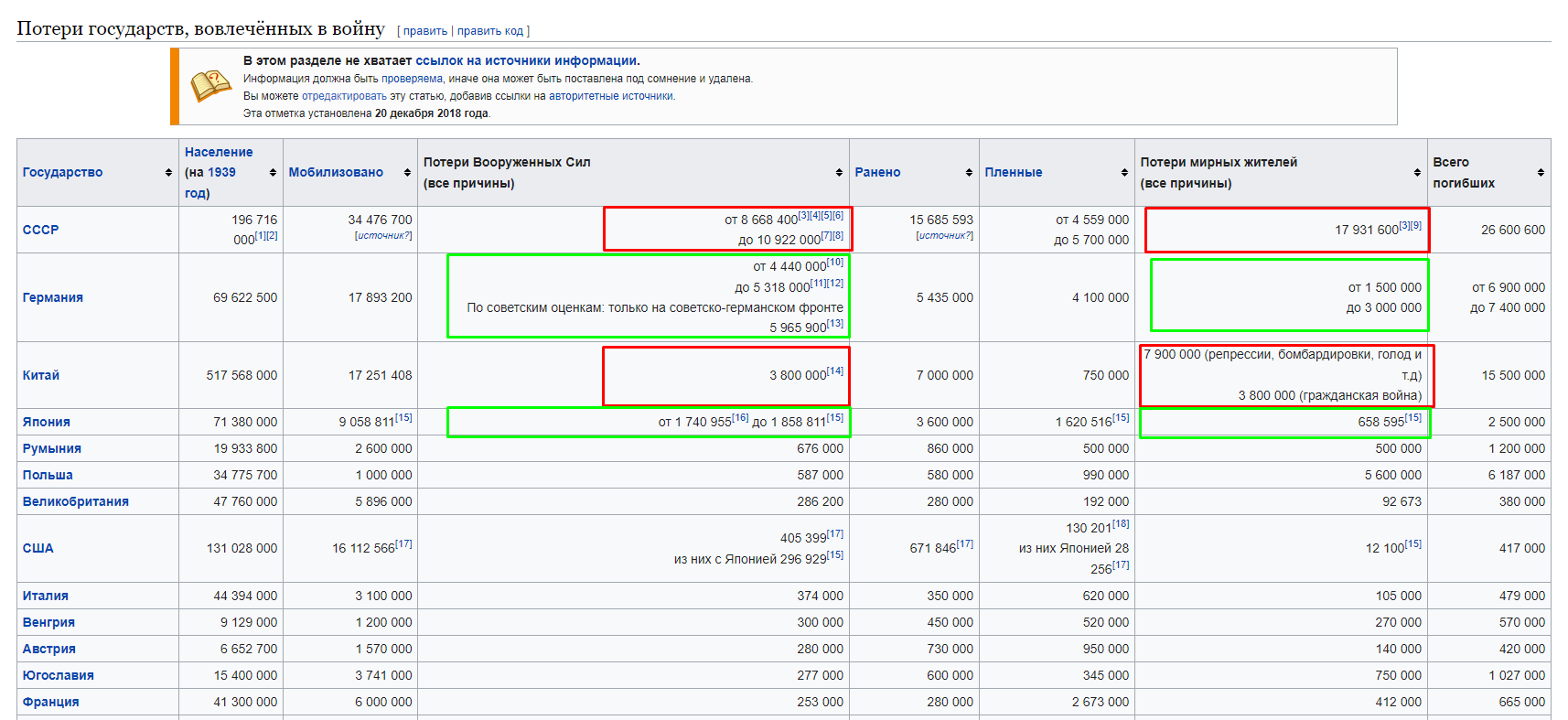Open footnote [9] after 17 931 600

[x=1416, y=225]
